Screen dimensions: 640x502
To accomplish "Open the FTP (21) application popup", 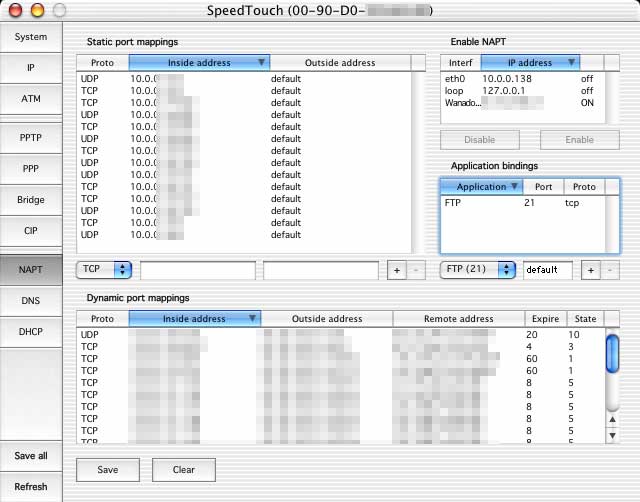I will click(478, 269).
